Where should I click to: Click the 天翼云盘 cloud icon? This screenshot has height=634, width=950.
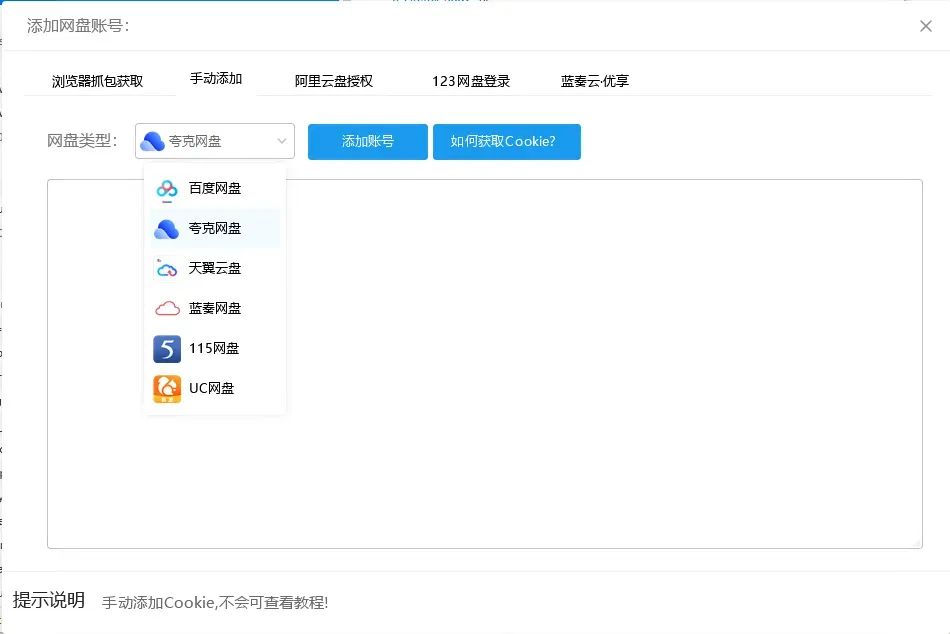pos(167,269)
